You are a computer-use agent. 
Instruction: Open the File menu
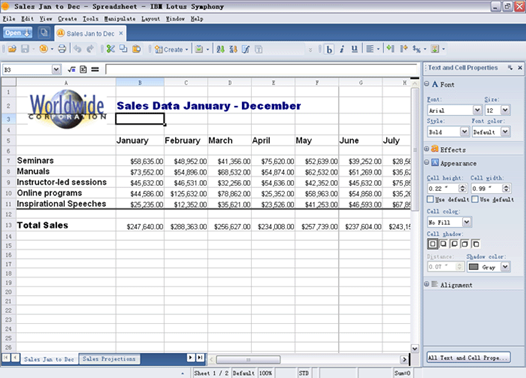coord(9,19)
